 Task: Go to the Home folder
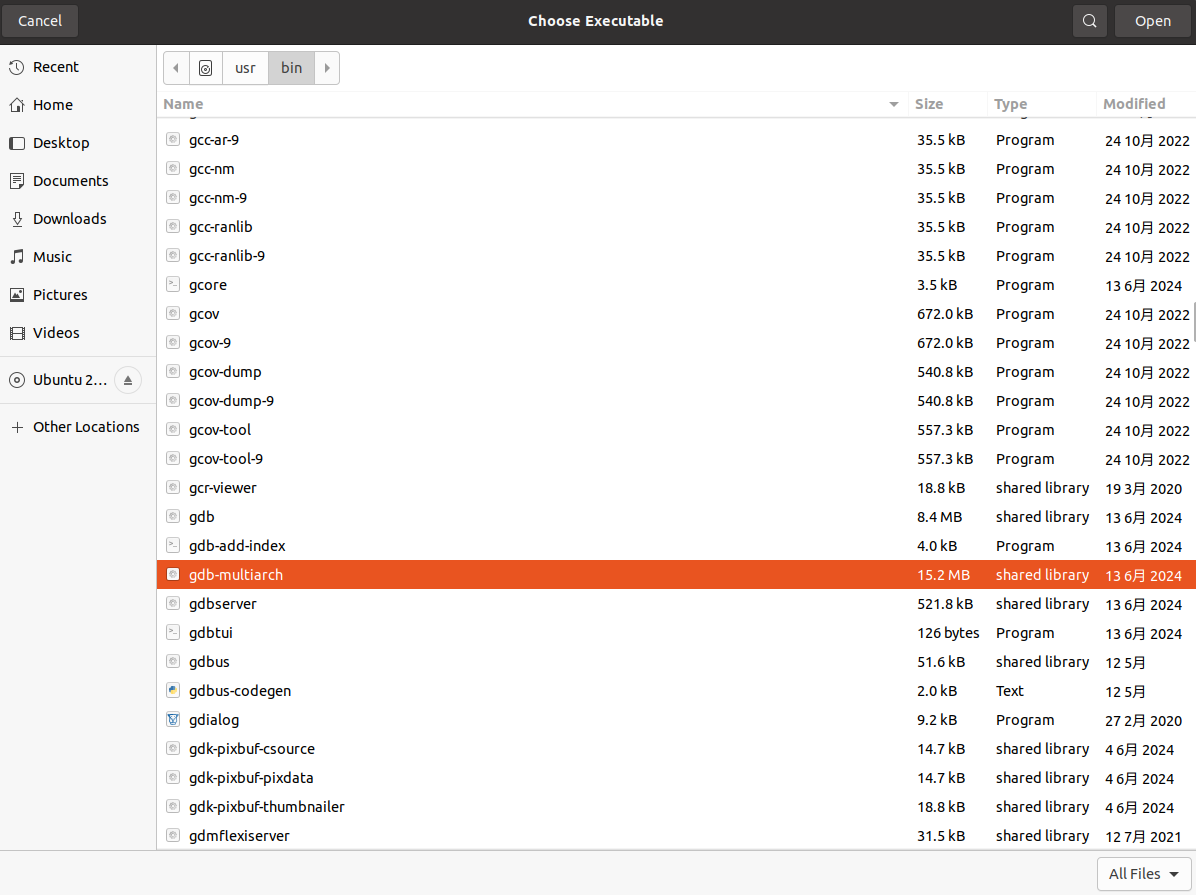[78, 105]
